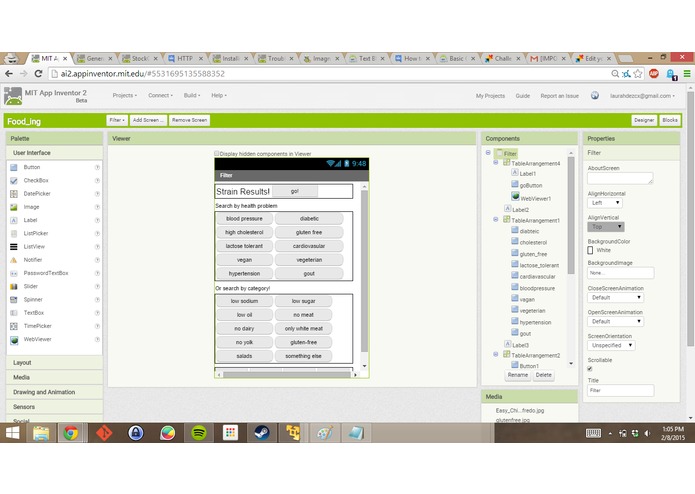Screen dimensions: 695x494
Task: Click the Components panel vertical scrollbar
Action: pyautogui.click(x=571, y=215)
